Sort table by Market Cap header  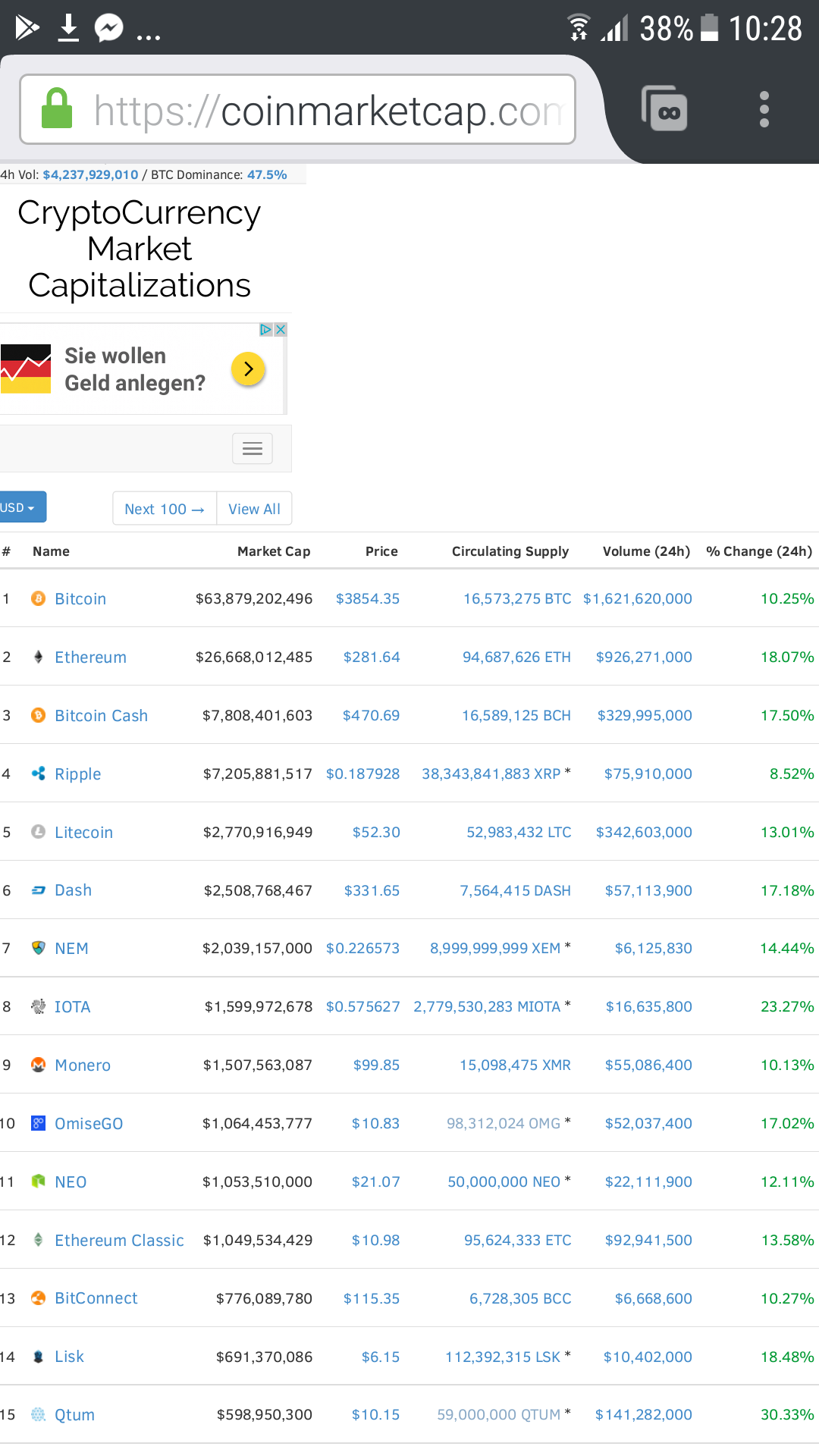274,551
